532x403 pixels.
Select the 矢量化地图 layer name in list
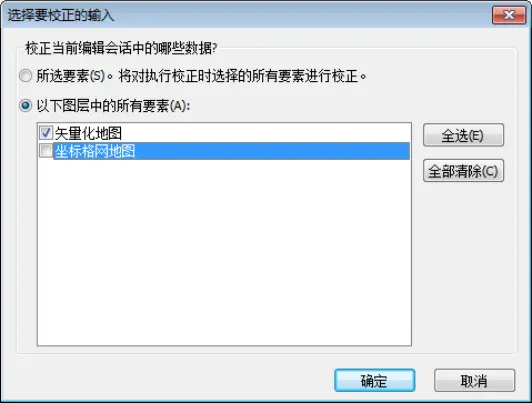88,133
